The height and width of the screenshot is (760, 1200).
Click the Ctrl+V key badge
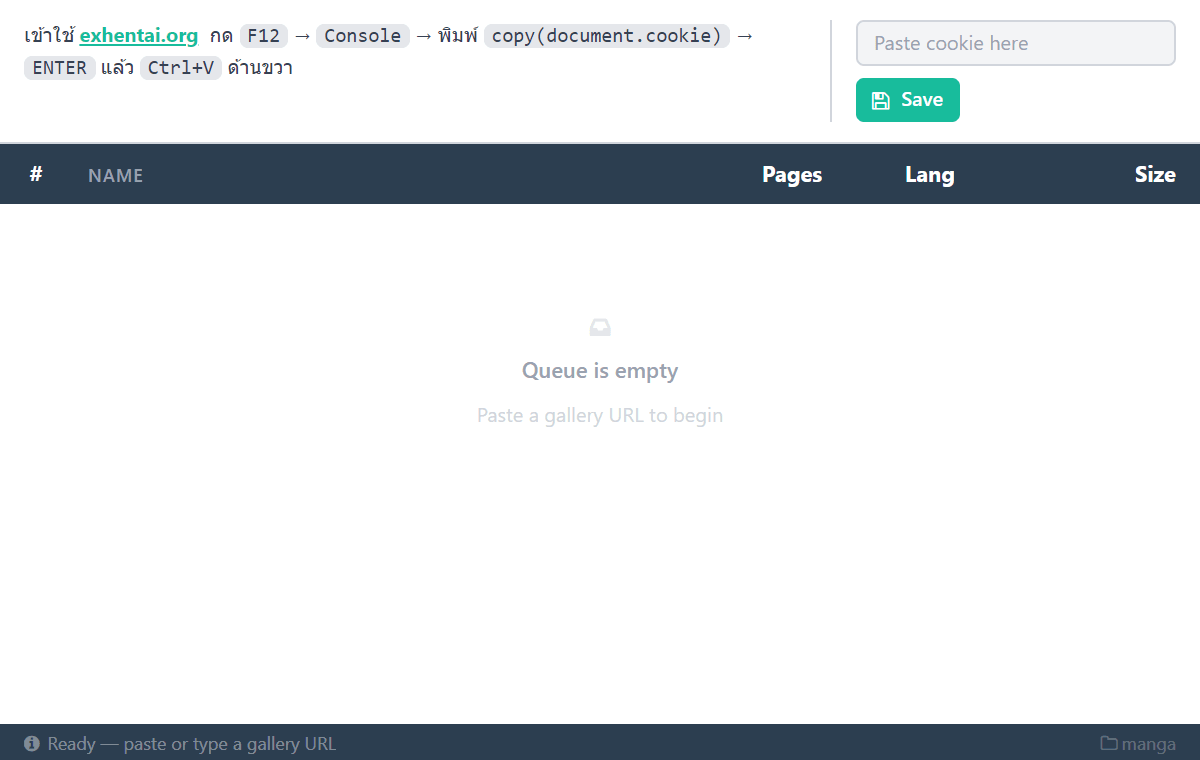point(181,68)
